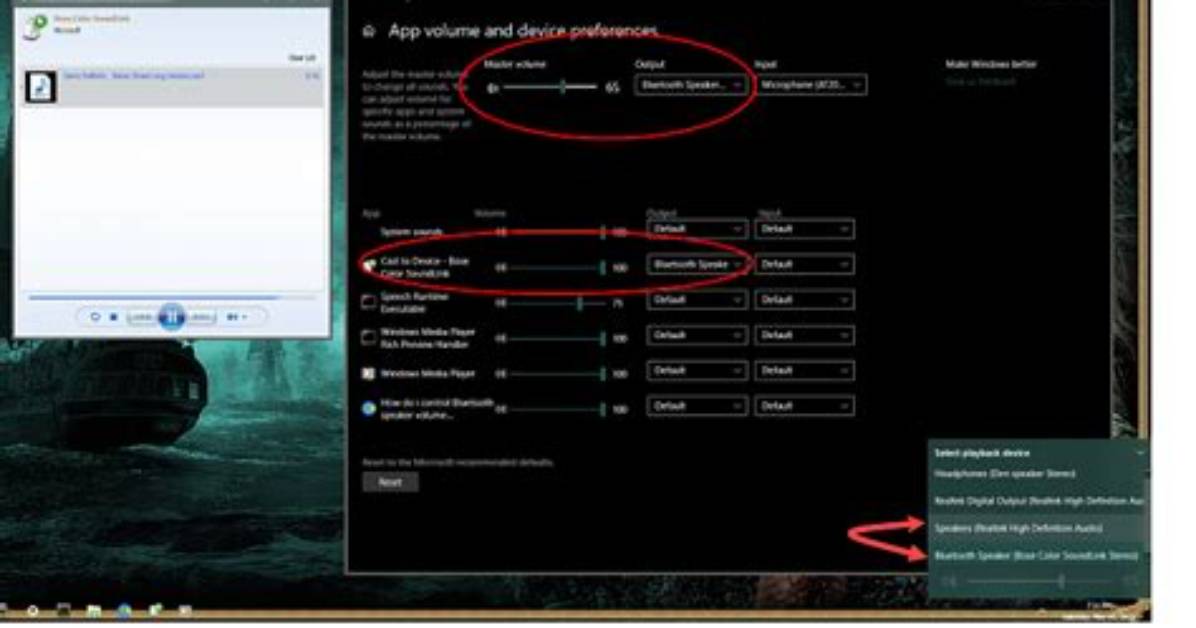The height and width of the screenshot is (628, 1196).
Task: Open the Rich Preview Handler Output dropdown
Action: point(696,335)
